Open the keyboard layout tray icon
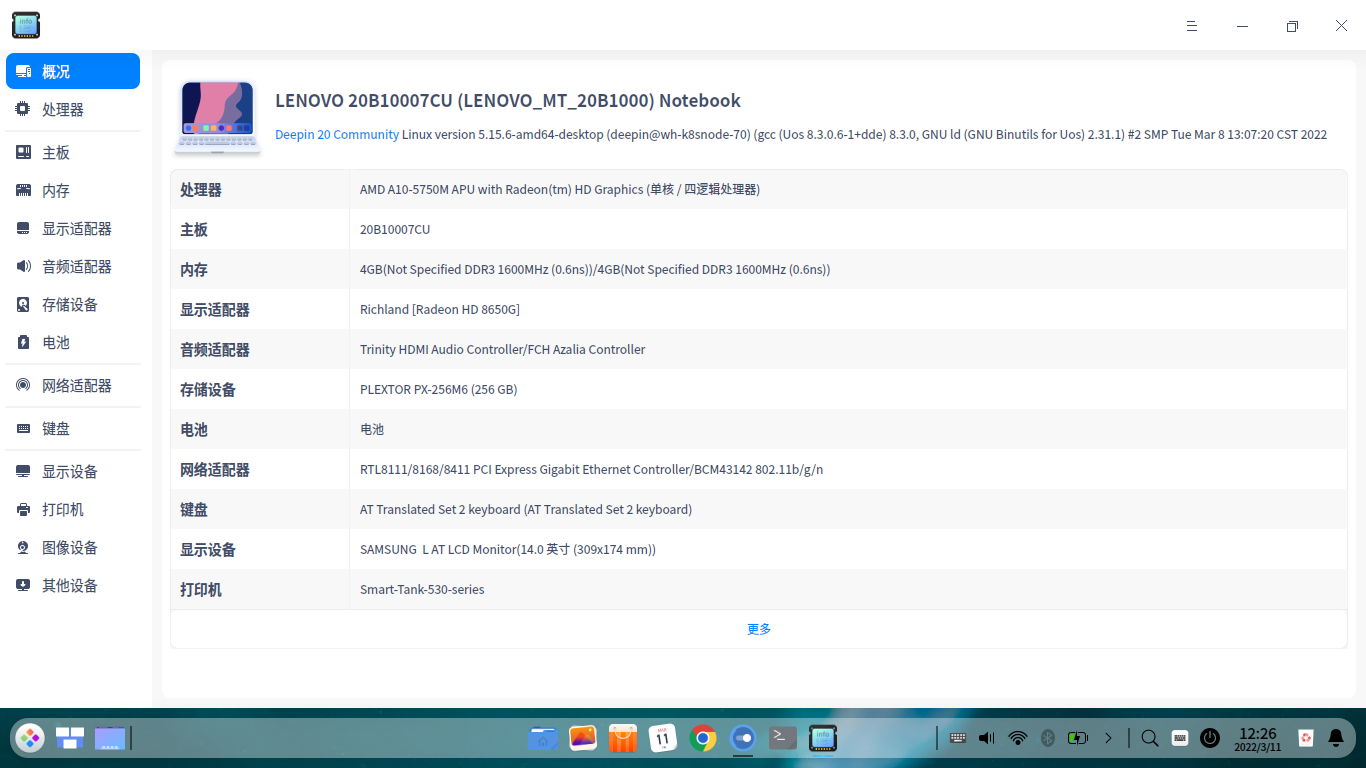 coord(958,738)
